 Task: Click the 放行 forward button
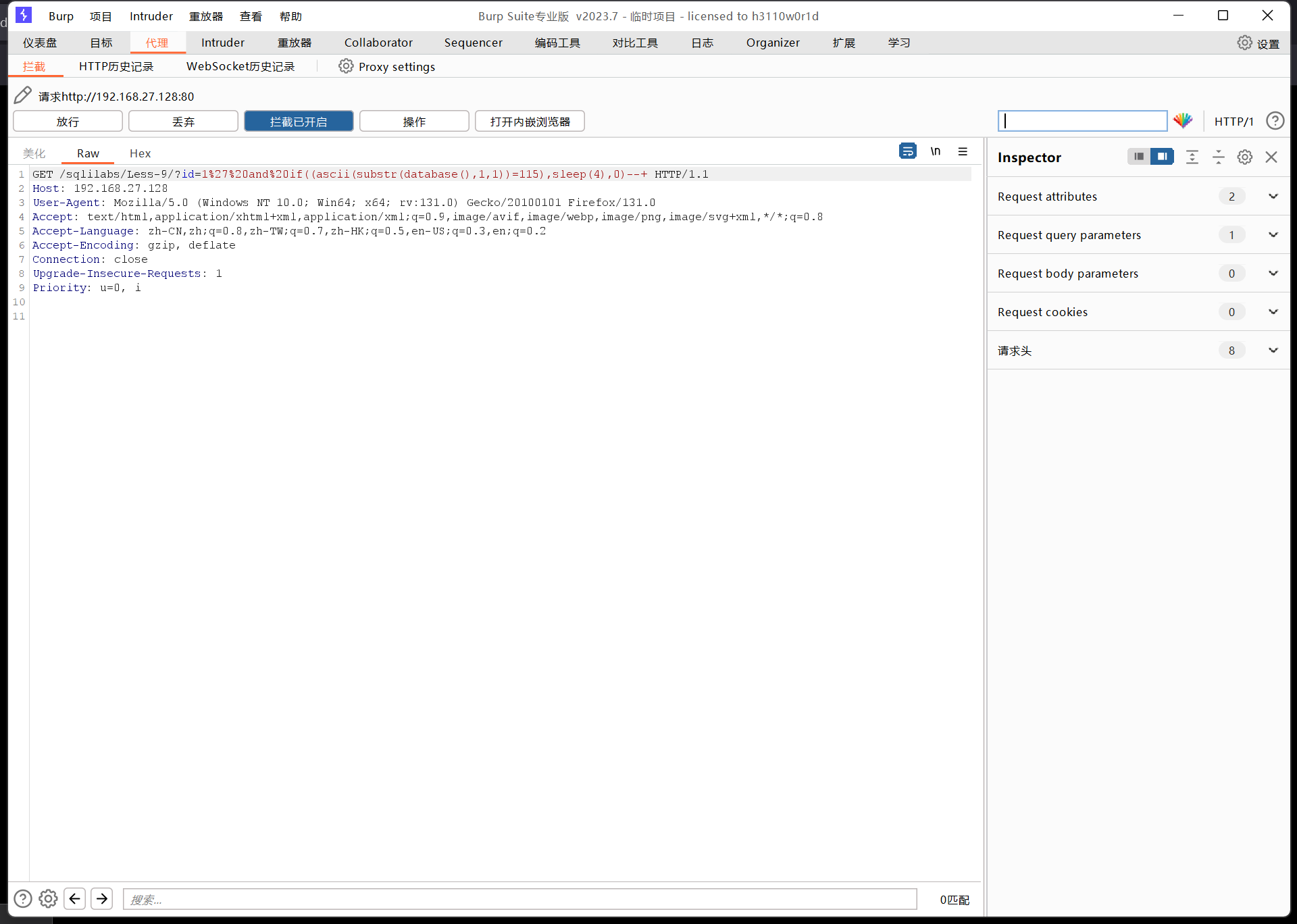(68, 122)
